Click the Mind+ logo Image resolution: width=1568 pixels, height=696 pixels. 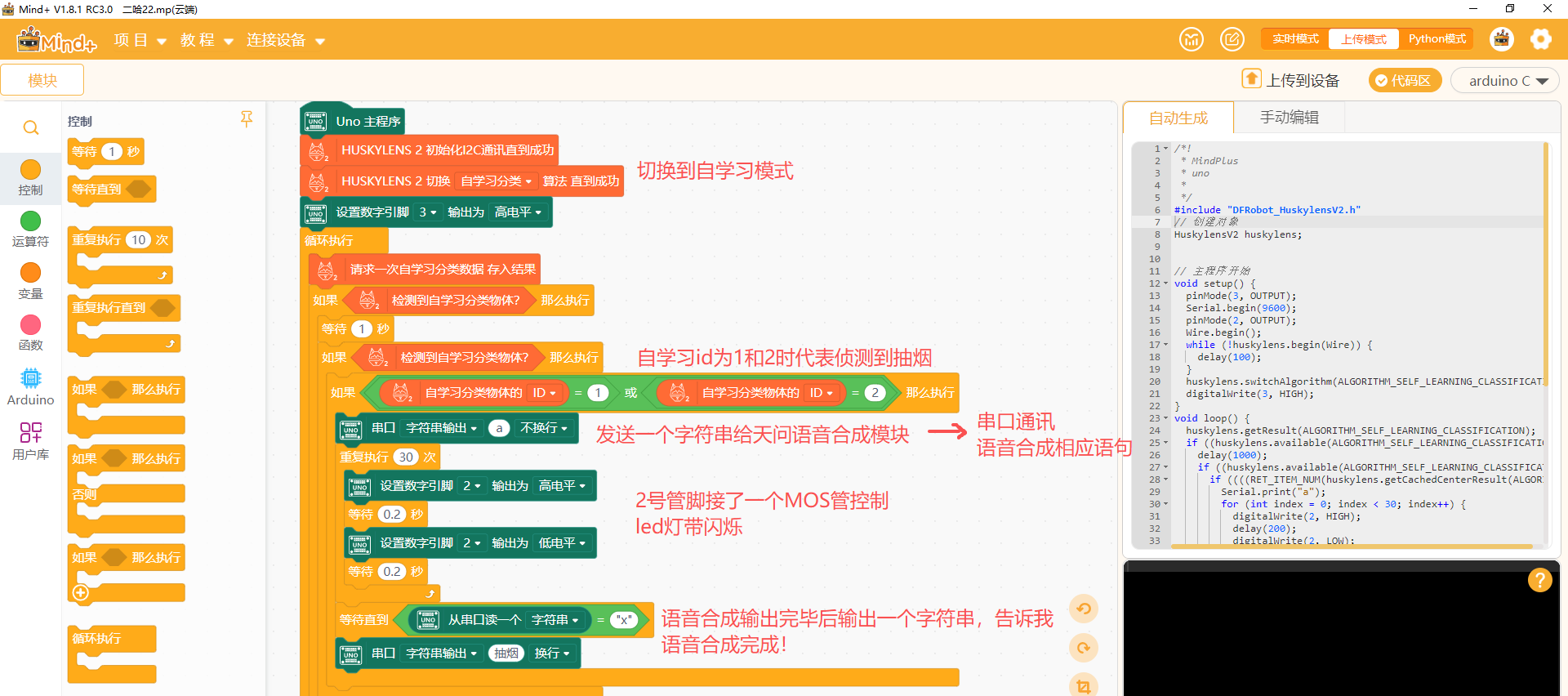click(x=56, y=39)
